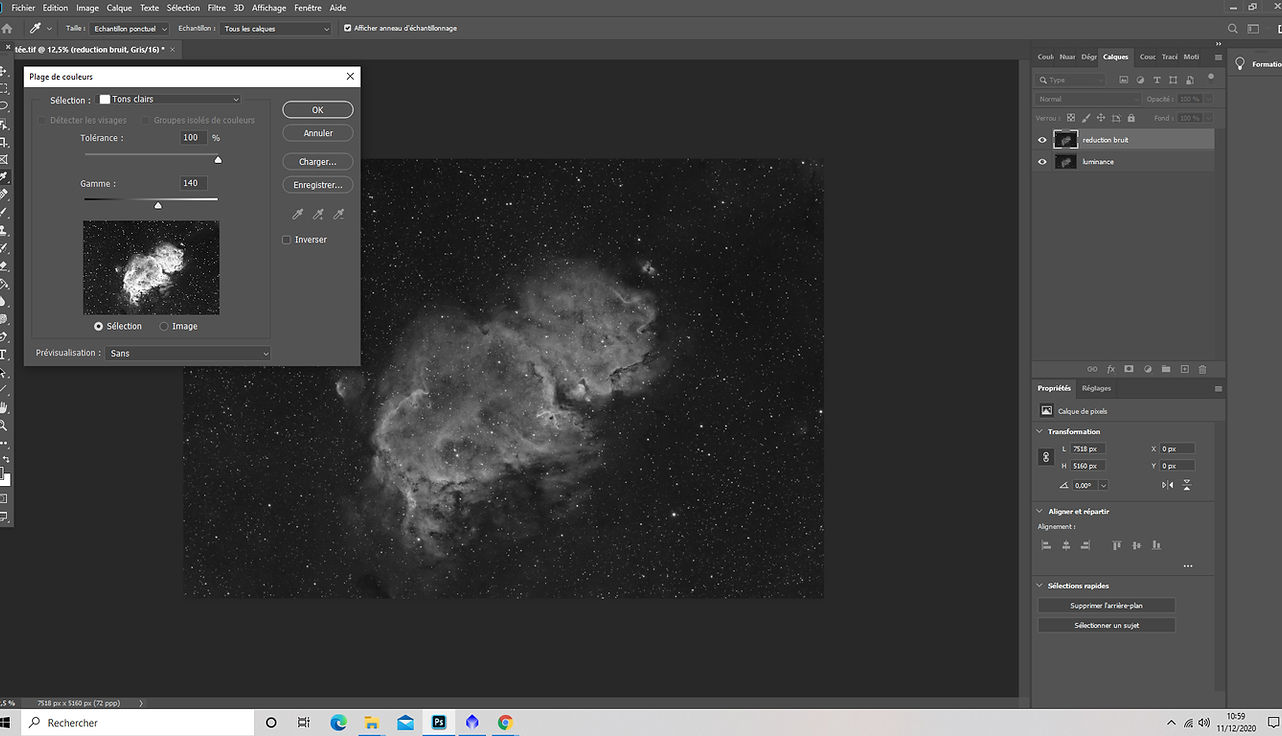Click the Tolérance slider handle
Viewport: 1282px width, 736px height.
click(218, 160)
